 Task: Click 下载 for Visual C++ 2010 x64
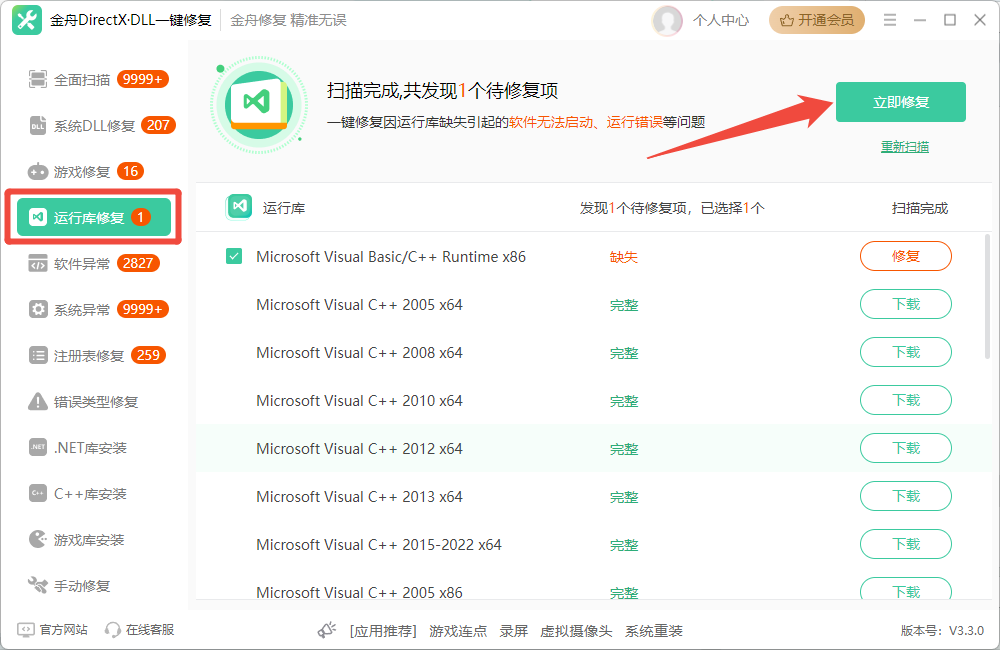tap(906, 401)
